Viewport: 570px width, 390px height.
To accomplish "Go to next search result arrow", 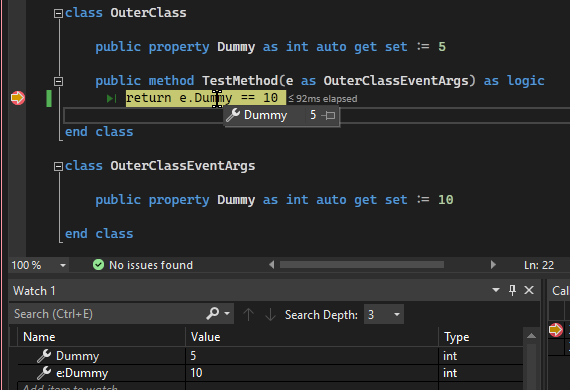I will [270, 314].
